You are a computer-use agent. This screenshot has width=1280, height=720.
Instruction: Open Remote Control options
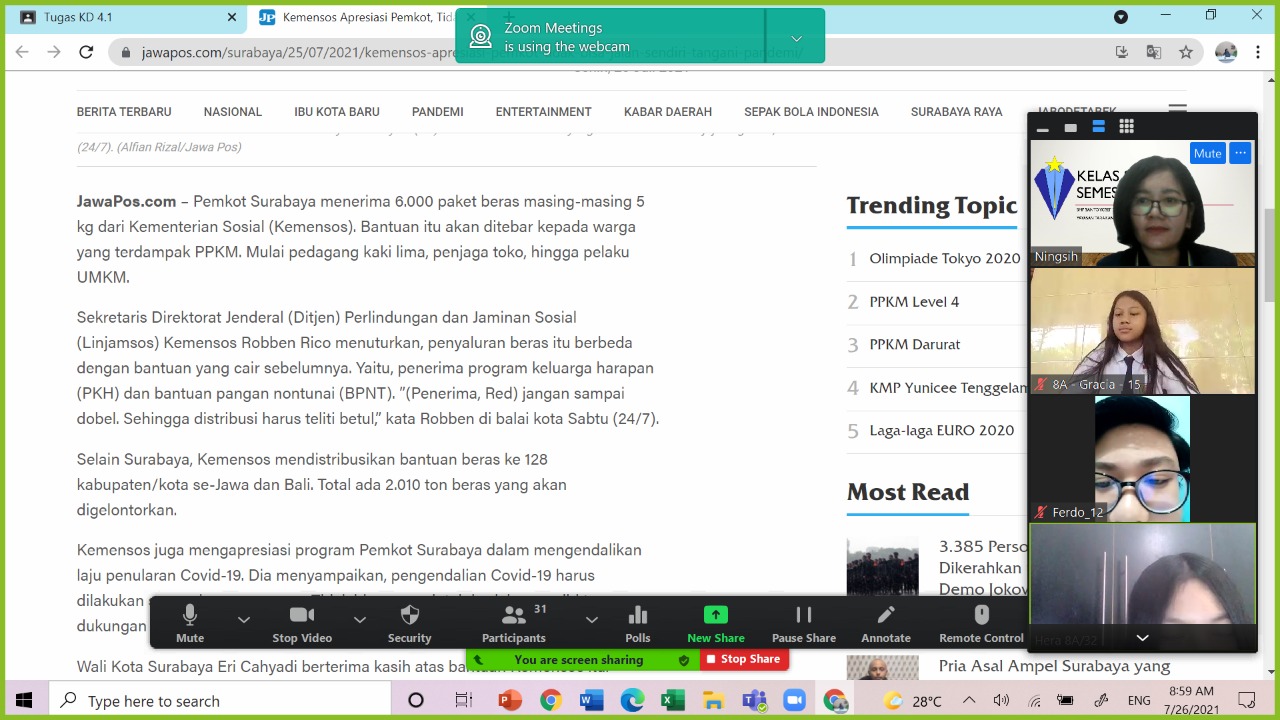[x=980, y=624]
